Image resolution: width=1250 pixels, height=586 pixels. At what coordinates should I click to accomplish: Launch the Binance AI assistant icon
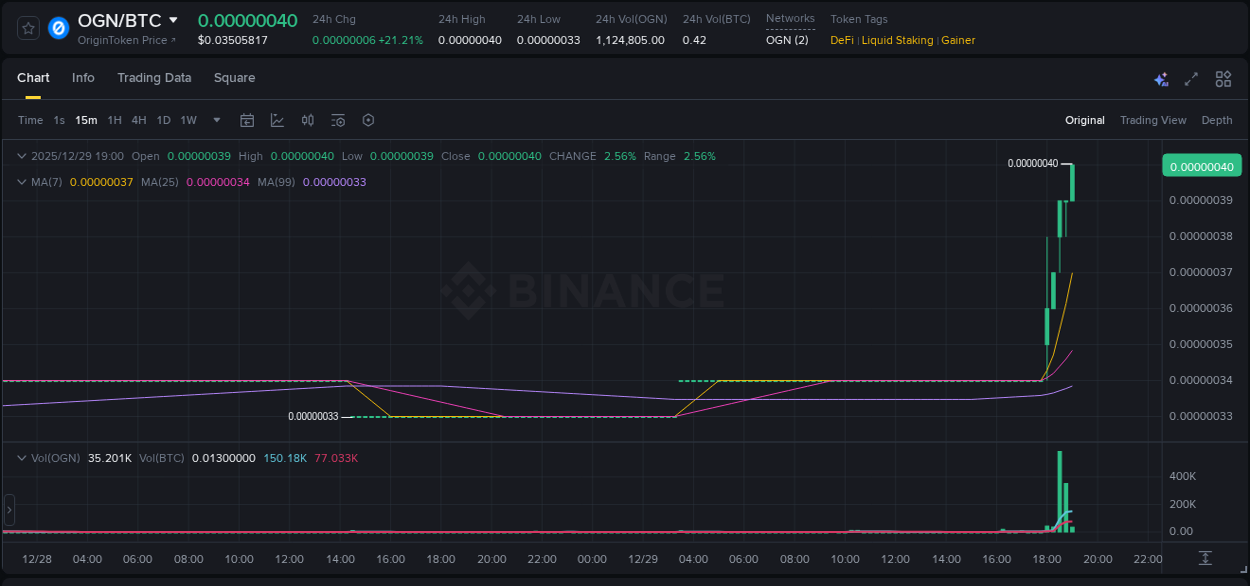1160,78
